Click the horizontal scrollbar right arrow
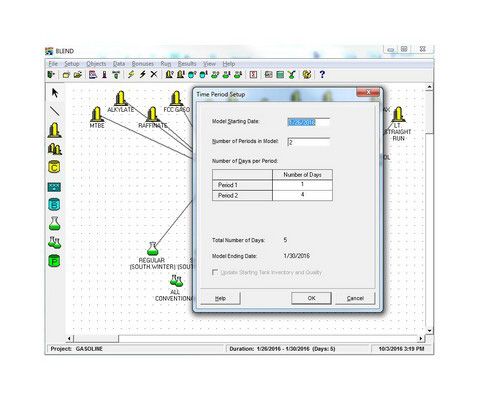 421,339
